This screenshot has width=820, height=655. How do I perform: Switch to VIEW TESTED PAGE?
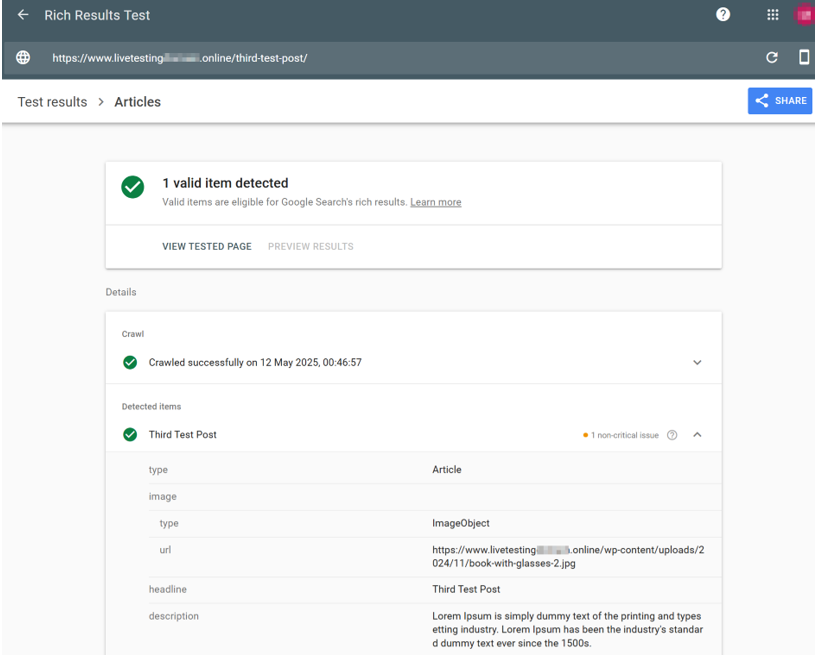(x=206, y=246)
